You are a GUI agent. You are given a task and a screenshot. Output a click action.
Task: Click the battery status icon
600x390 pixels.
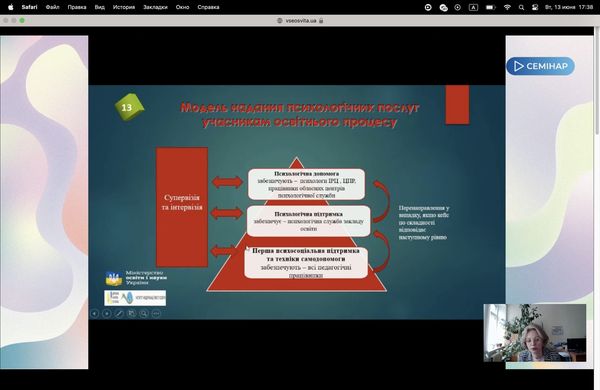(x=491, y=7)
